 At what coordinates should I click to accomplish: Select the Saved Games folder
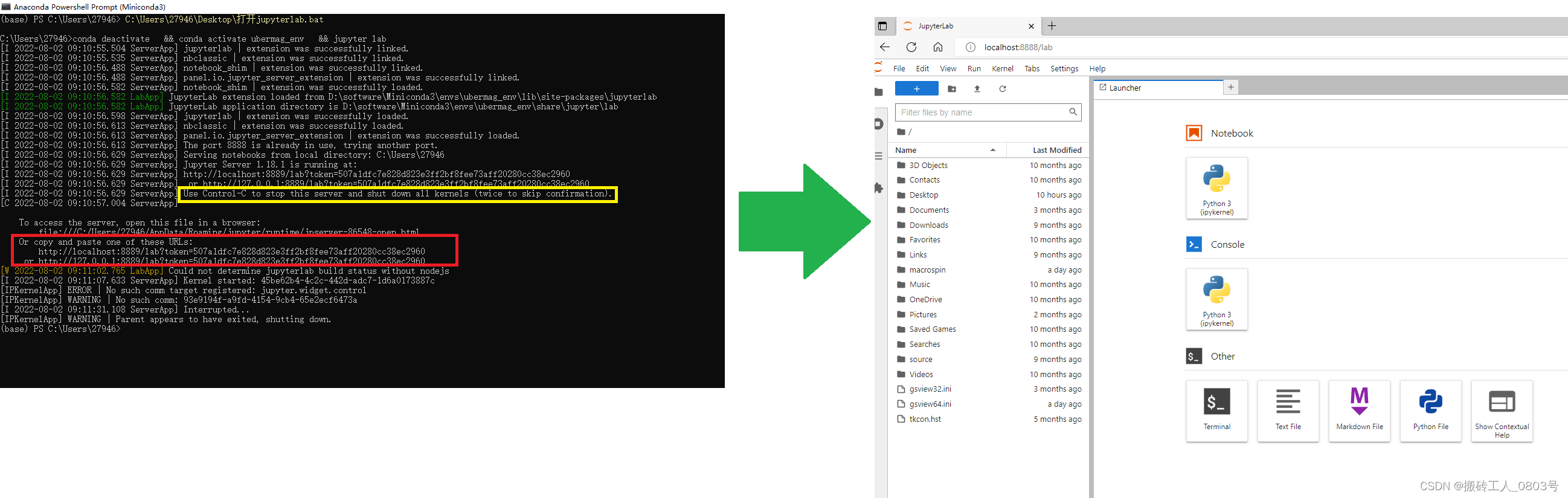(989, 329)
